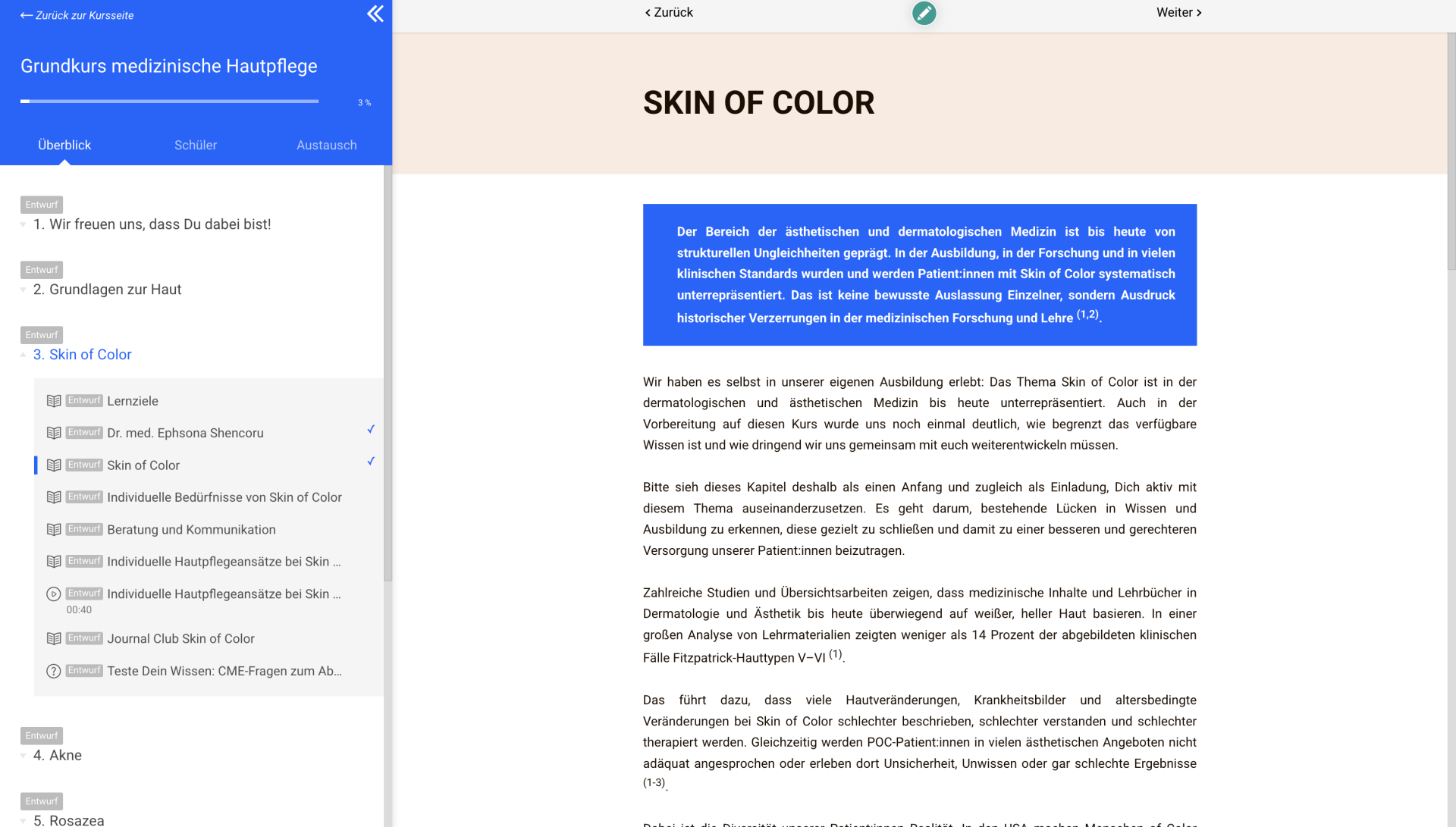The image size is (1456, 827).
Task: Click play icon for video lesson
Action: pyautogui.click(x=54, y=594)
